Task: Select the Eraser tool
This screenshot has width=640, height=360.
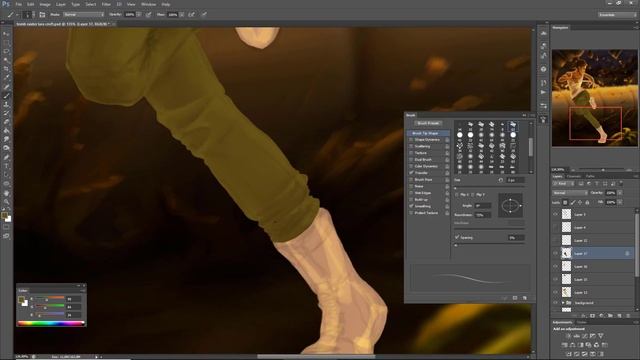Action: pyautogui.click(x=6, y=122)
